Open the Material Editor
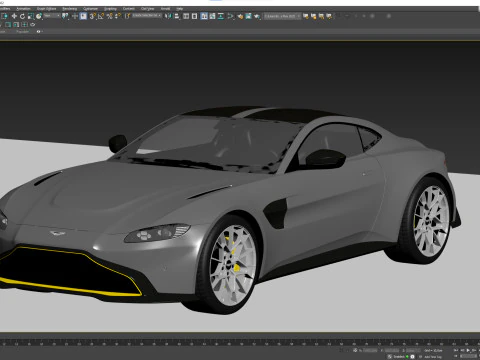 [x=230, y=16]
